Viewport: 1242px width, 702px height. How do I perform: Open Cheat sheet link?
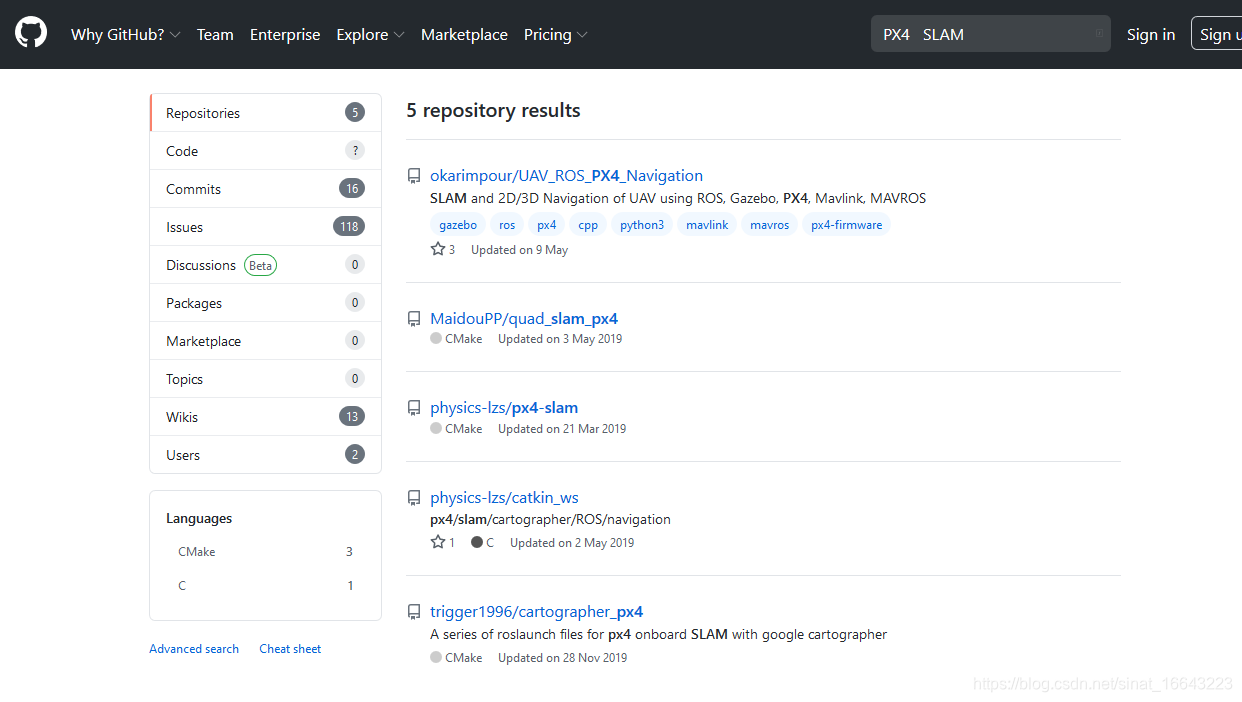(x=290, y=649)
